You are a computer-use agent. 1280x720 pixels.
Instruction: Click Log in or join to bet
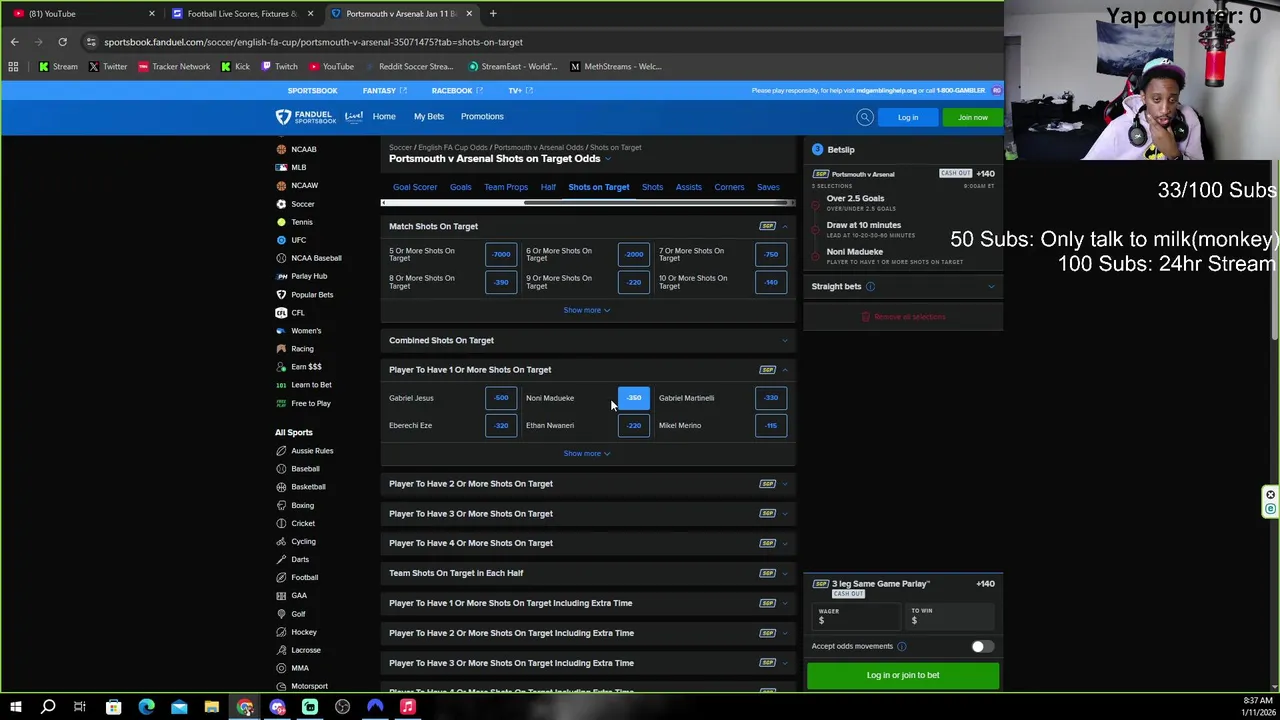(903, 675)
